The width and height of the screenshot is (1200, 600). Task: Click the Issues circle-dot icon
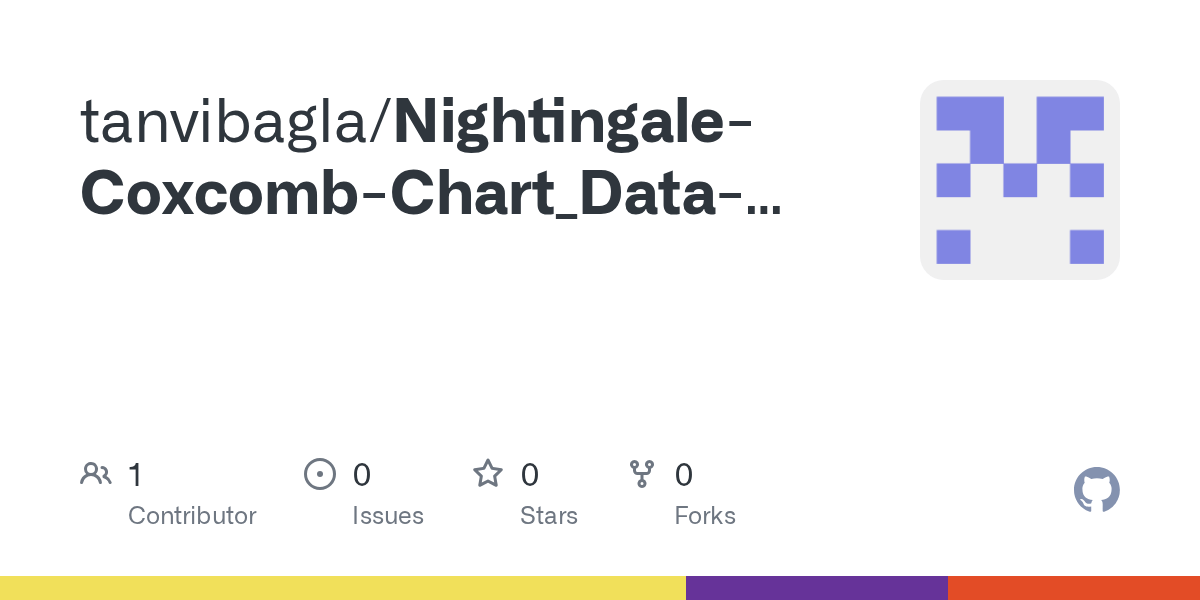(320, 474)
